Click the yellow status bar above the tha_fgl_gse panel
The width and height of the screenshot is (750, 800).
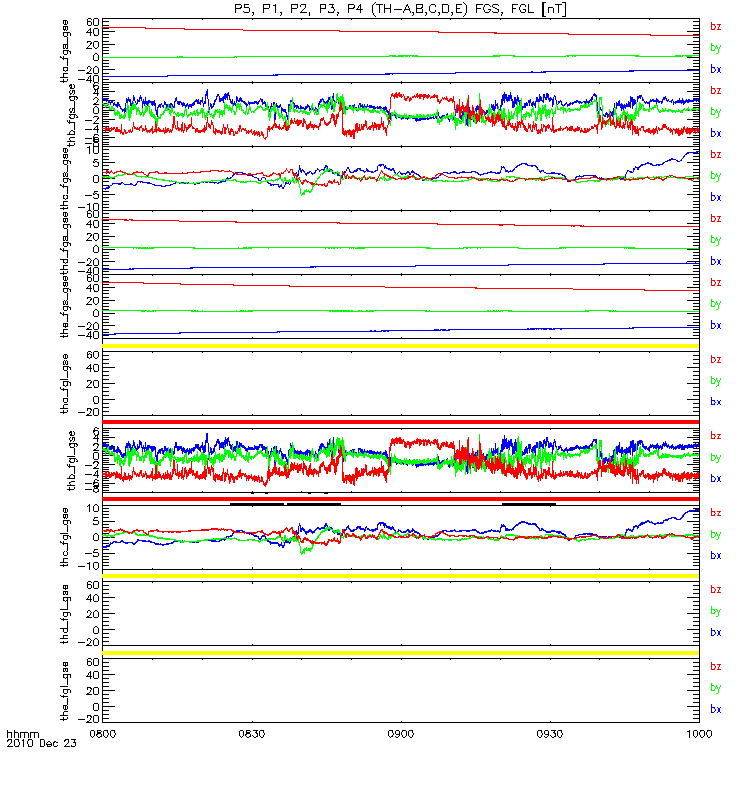401,346
